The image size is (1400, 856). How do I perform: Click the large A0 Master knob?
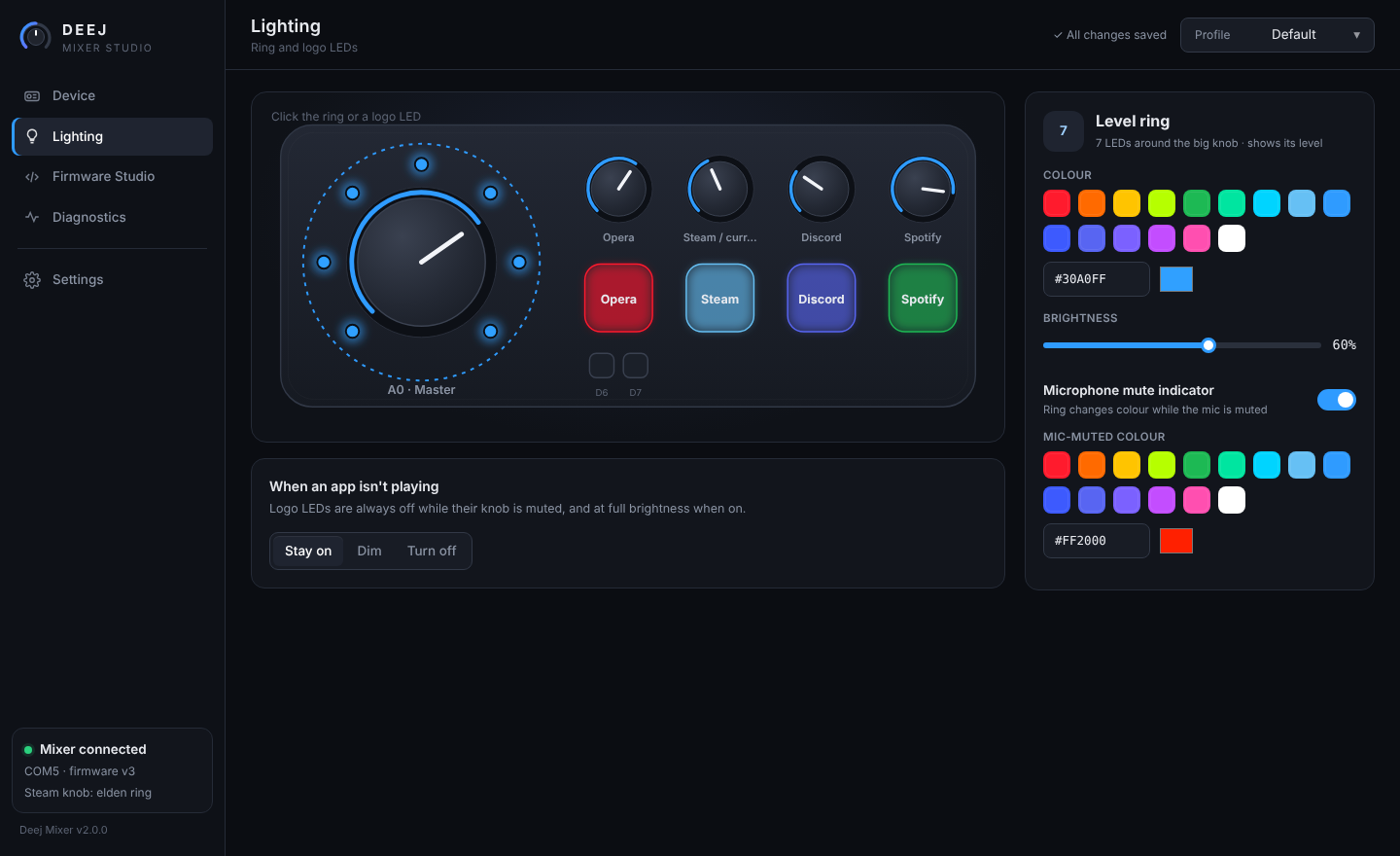tap(422, 262)
